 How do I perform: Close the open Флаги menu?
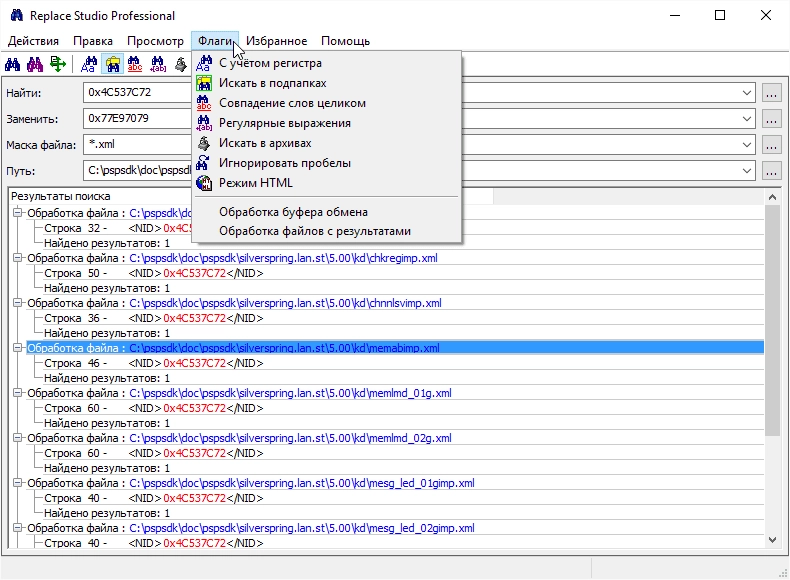[215, 41]
